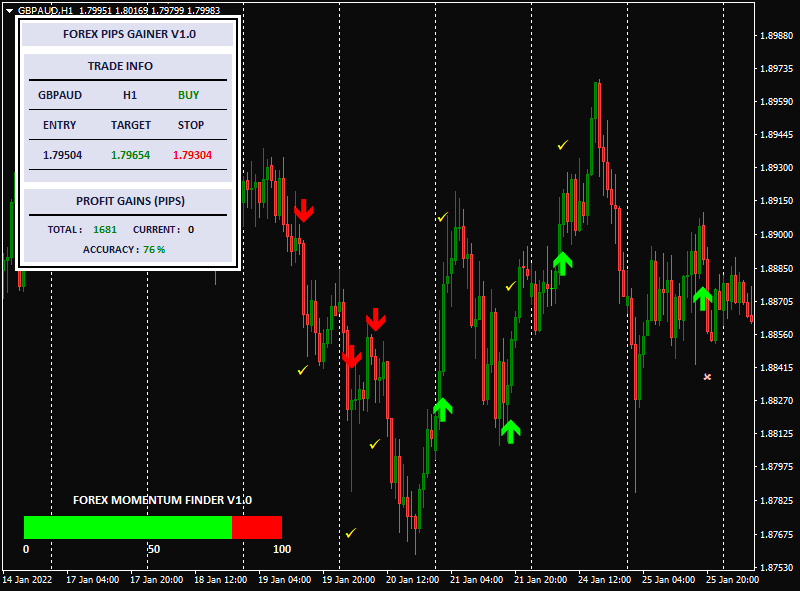Click the red part of momentum bar
Image resolution: width=800 pixels, height=591 pixels.
point(257,527)
